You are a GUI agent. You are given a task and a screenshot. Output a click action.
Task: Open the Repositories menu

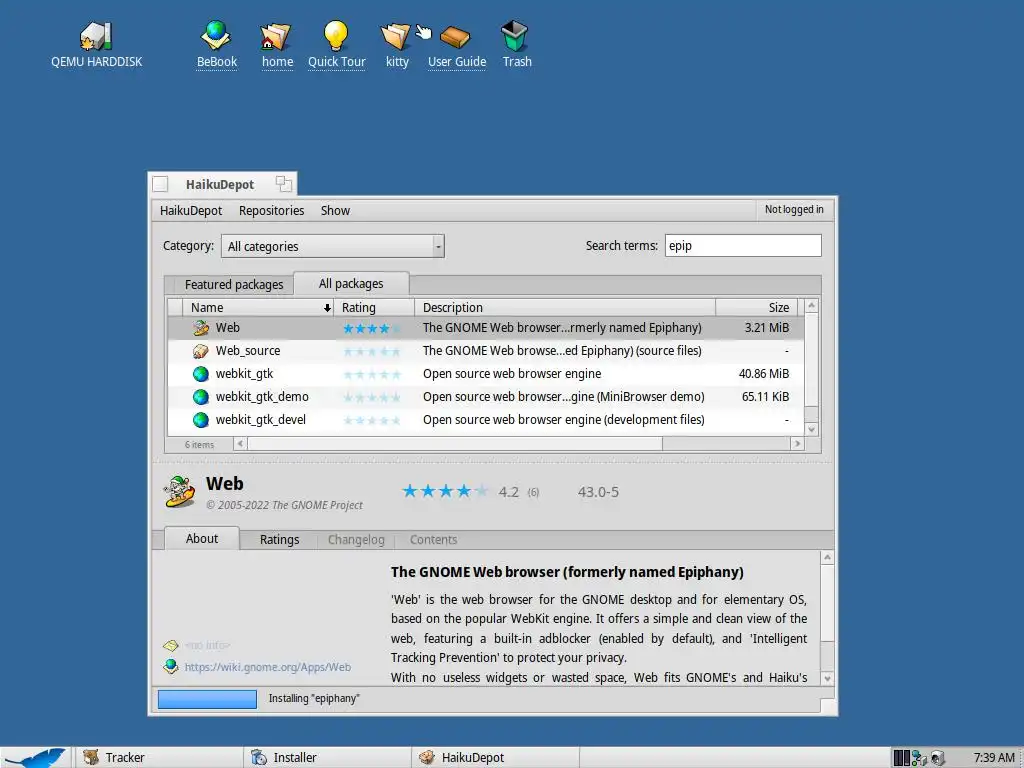pos(271,210)
